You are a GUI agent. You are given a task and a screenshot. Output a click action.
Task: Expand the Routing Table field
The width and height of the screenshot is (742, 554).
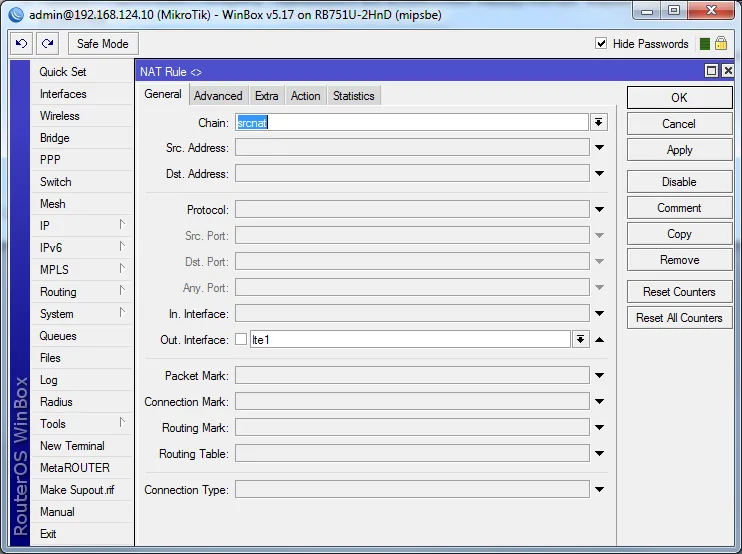(x=599, y=453)
